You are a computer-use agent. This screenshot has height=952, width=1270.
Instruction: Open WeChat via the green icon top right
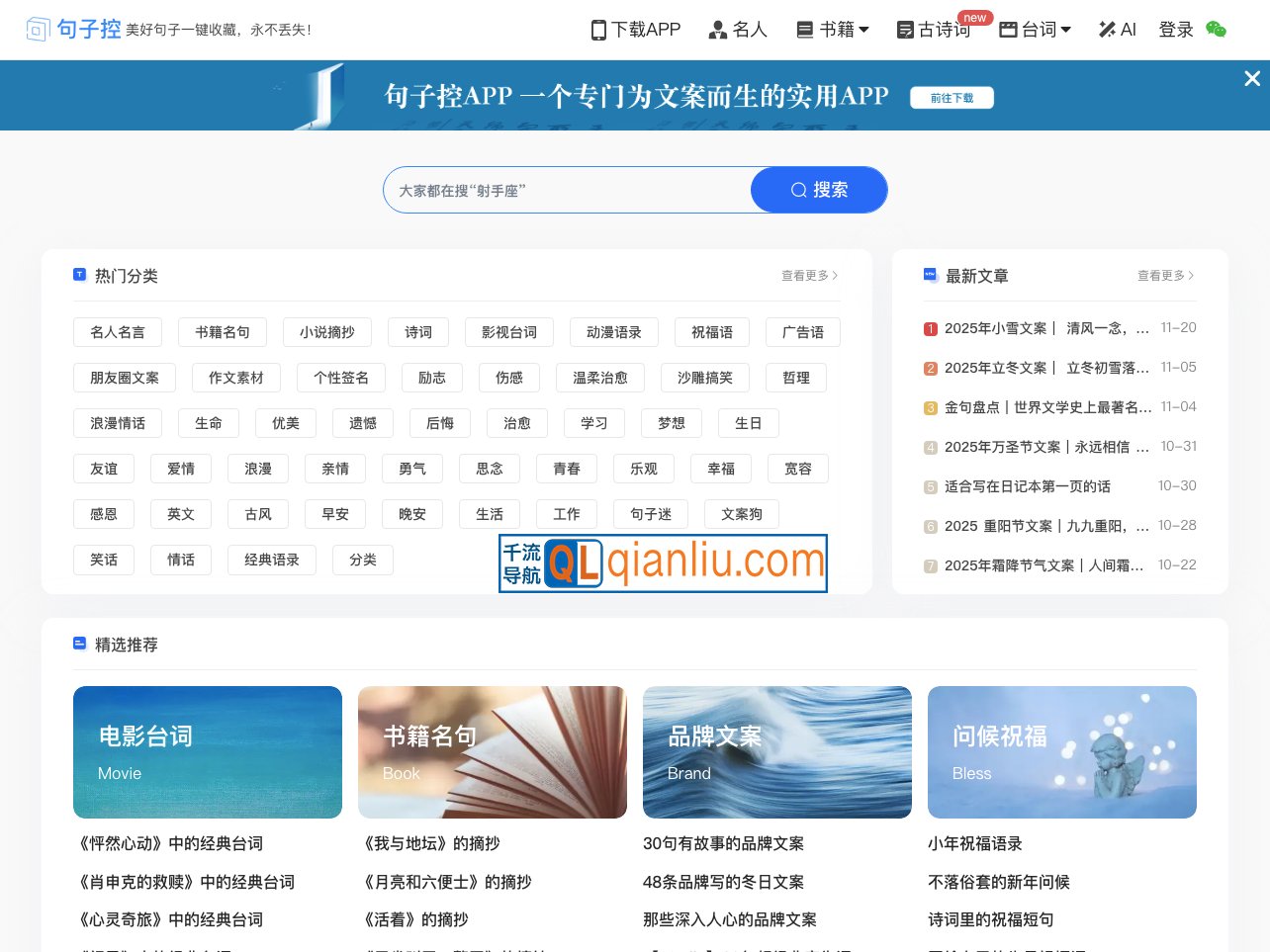1216,31
